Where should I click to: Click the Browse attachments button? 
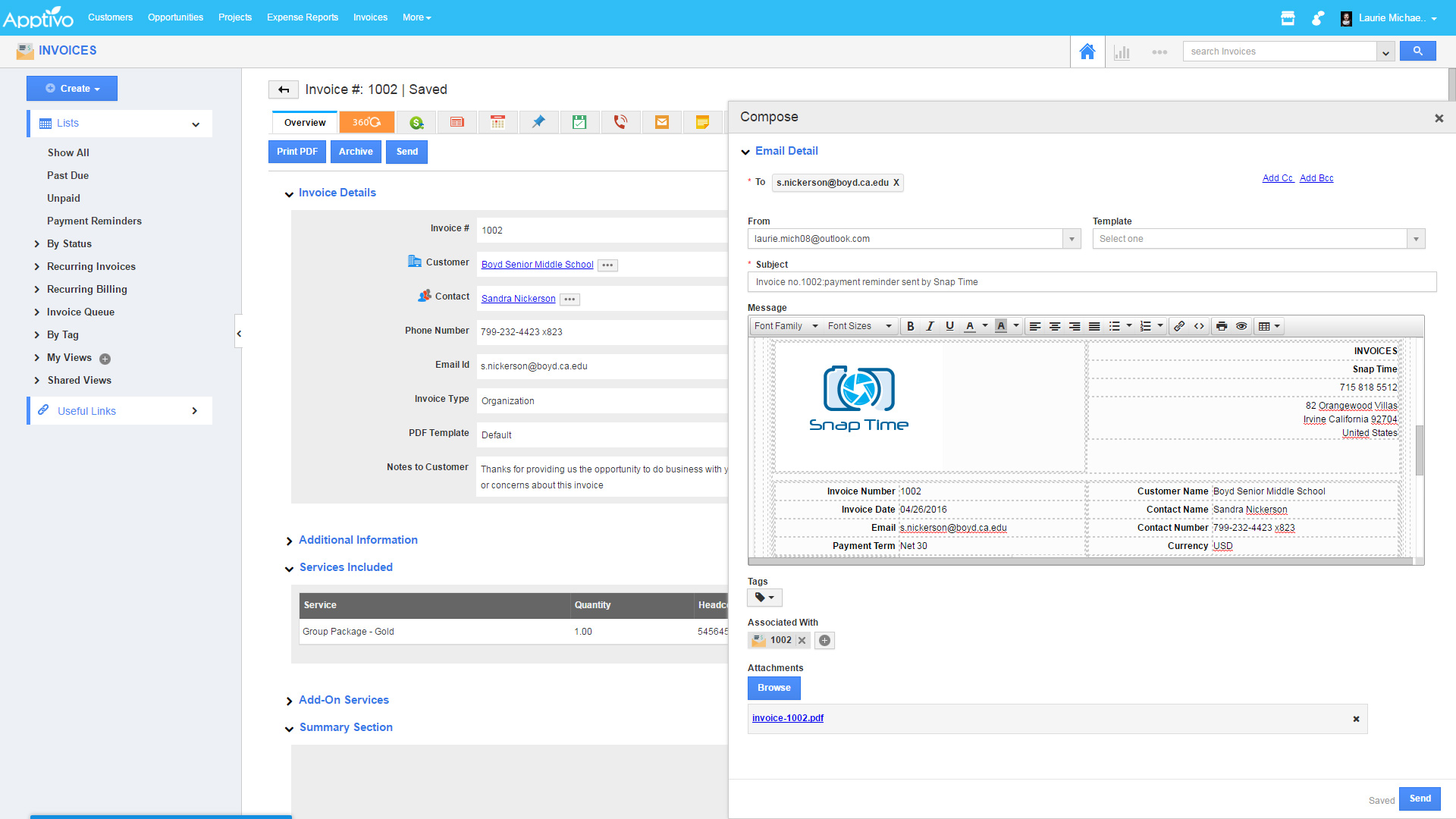[773, 688]
